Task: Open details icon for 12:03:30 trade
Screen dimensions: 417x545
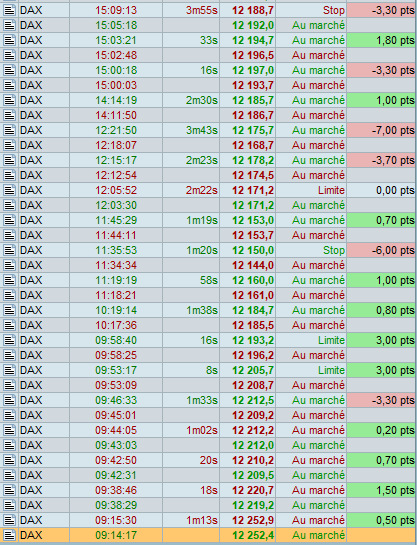Action: click(x=9, y=205)
